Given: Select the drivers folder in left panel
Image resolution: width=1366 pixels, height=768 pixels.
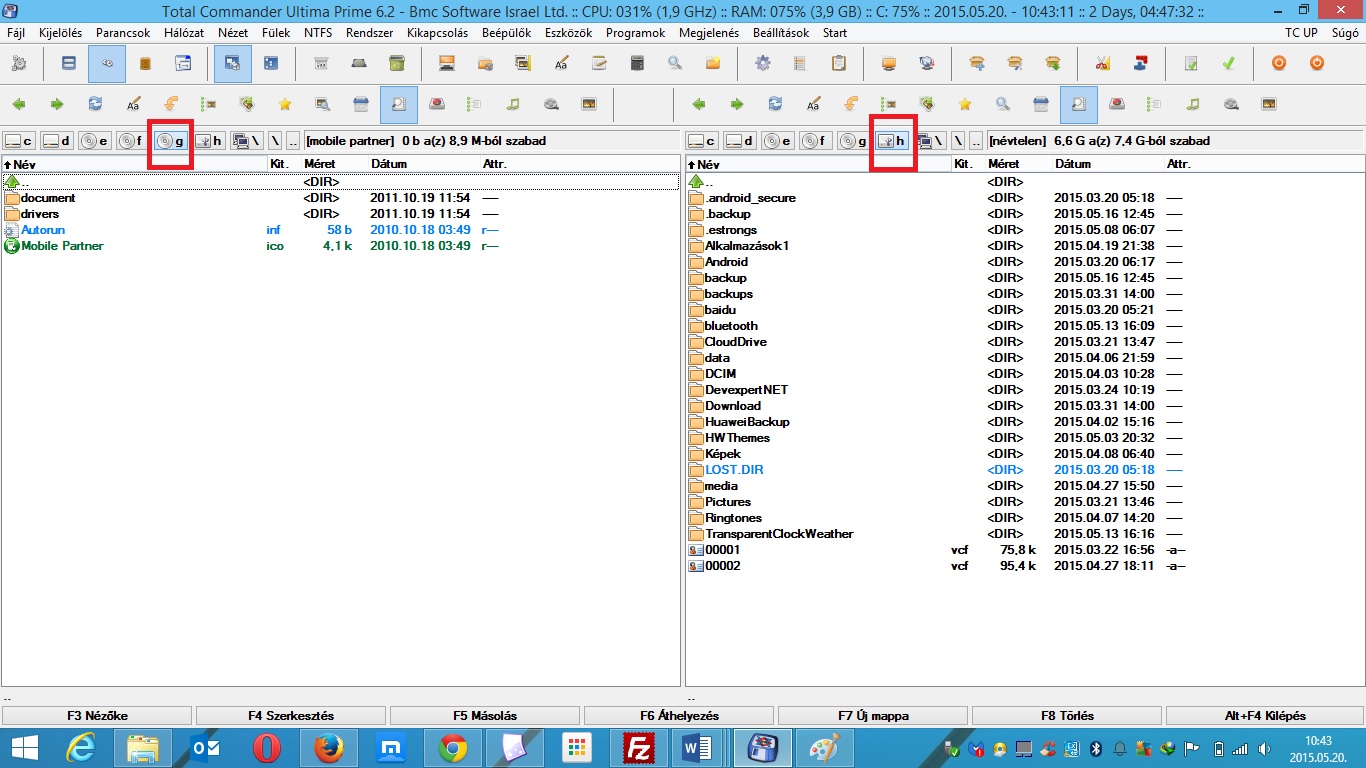Looking at the screenshot, I should click(x=340, y=214).
